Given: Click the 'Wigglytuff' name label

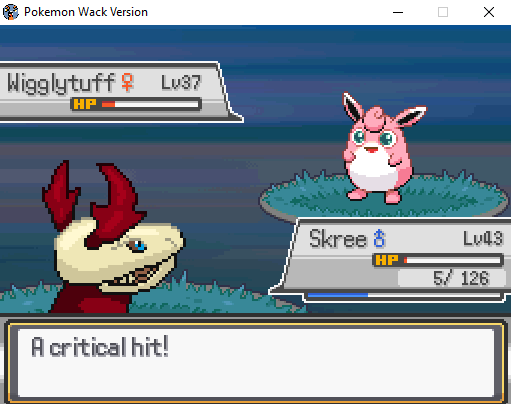Looking at the screenshot, I should click(x=61, y=84).
